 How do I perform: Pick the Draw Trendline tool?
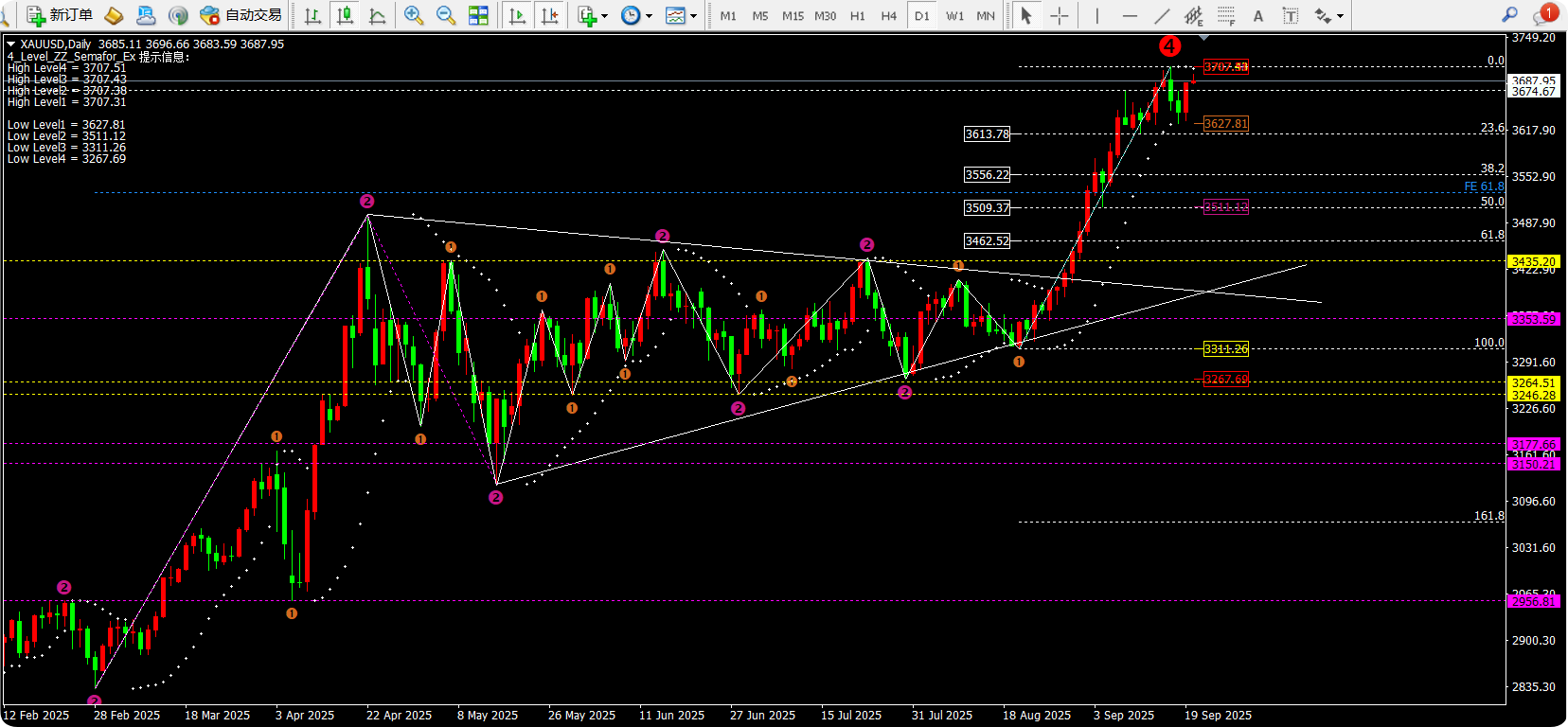1162,15
